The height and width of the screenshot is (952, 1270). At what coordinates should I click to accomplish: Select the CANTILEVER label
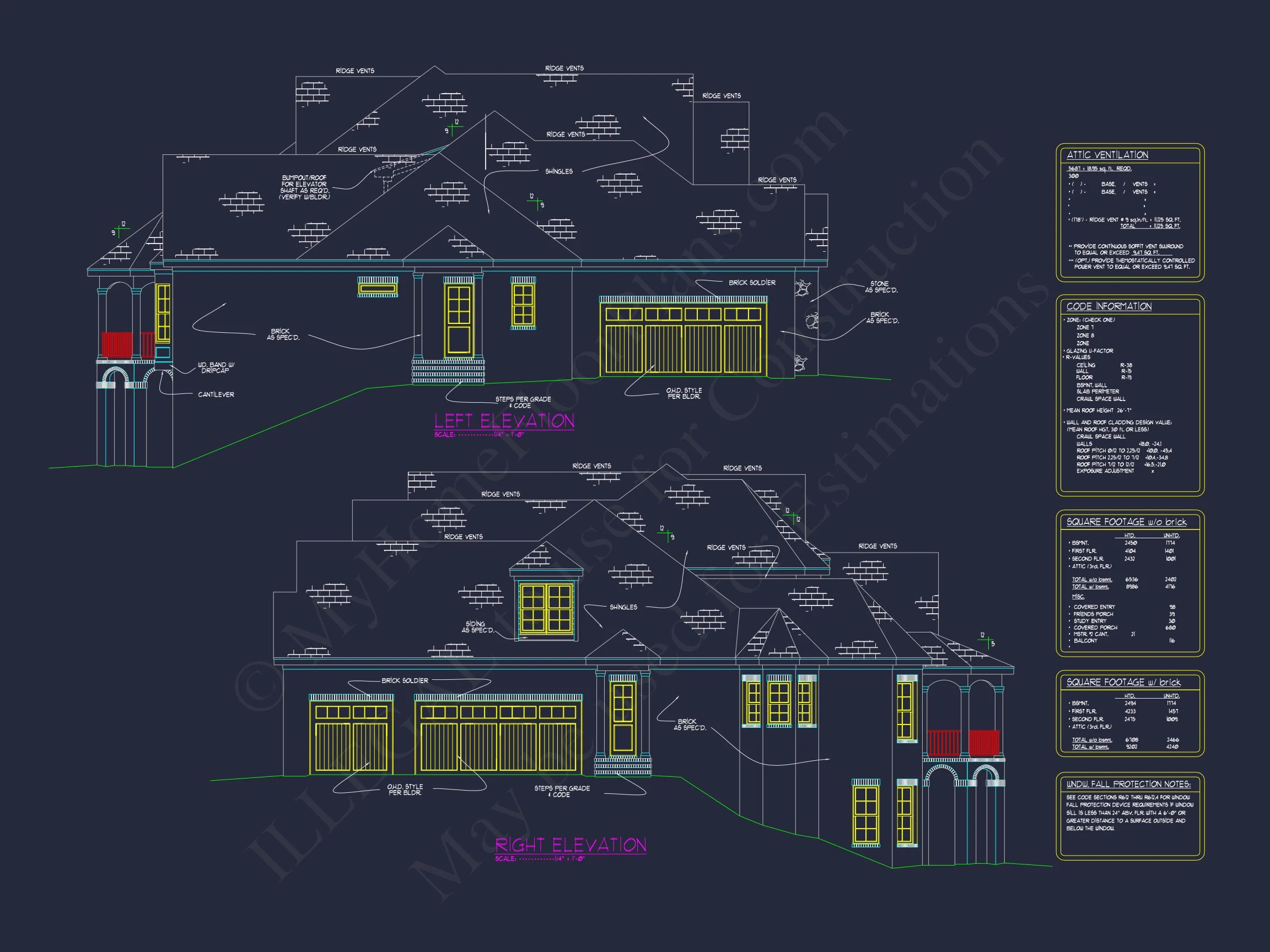(216, 395)
